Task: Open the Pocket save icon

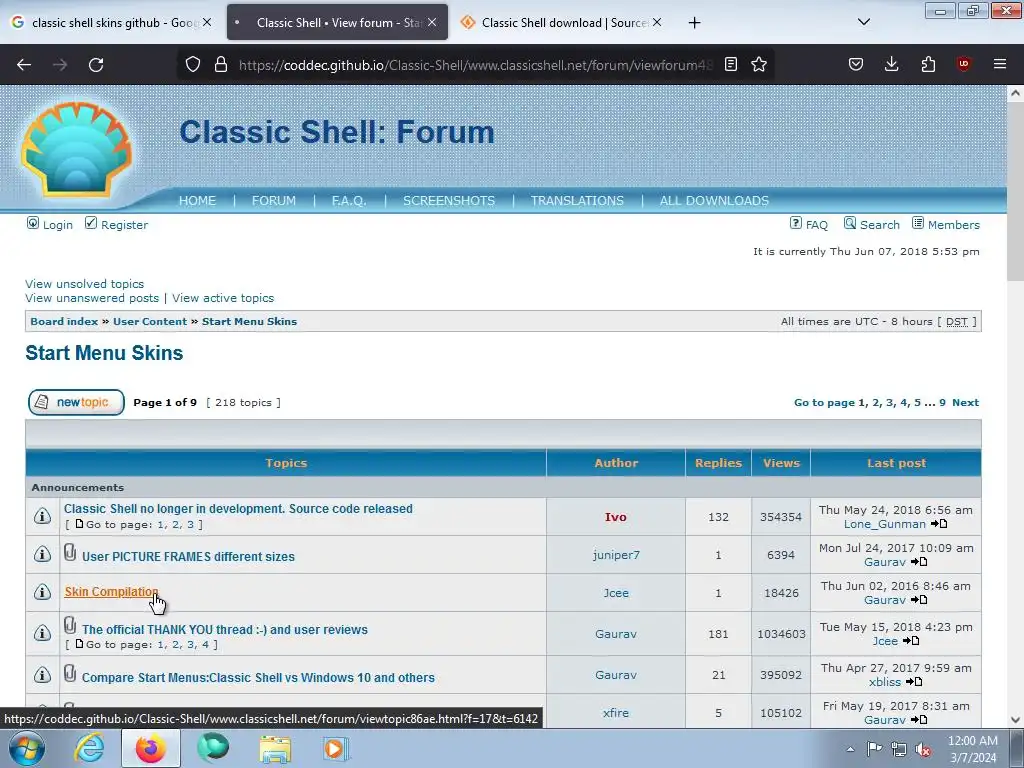Action: (x=856, y=64)
